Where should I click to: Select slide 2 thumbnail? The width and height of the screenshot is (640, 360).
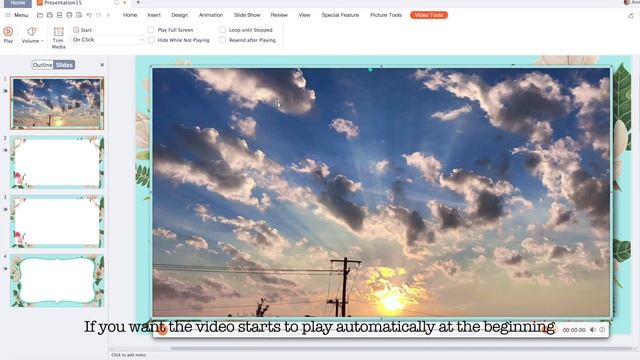(x=57, y=162)
